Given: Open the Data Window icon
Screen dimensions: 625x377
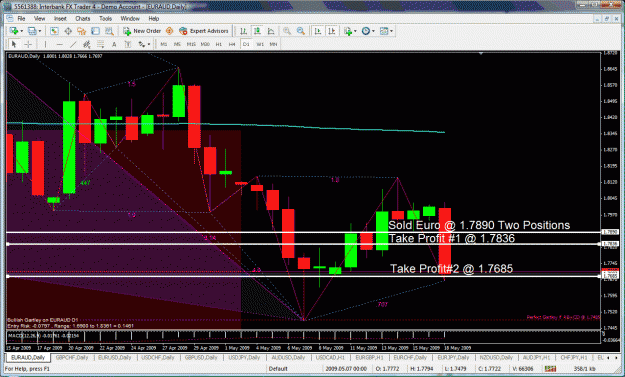Looking at the screenshot, I should 68,31.
